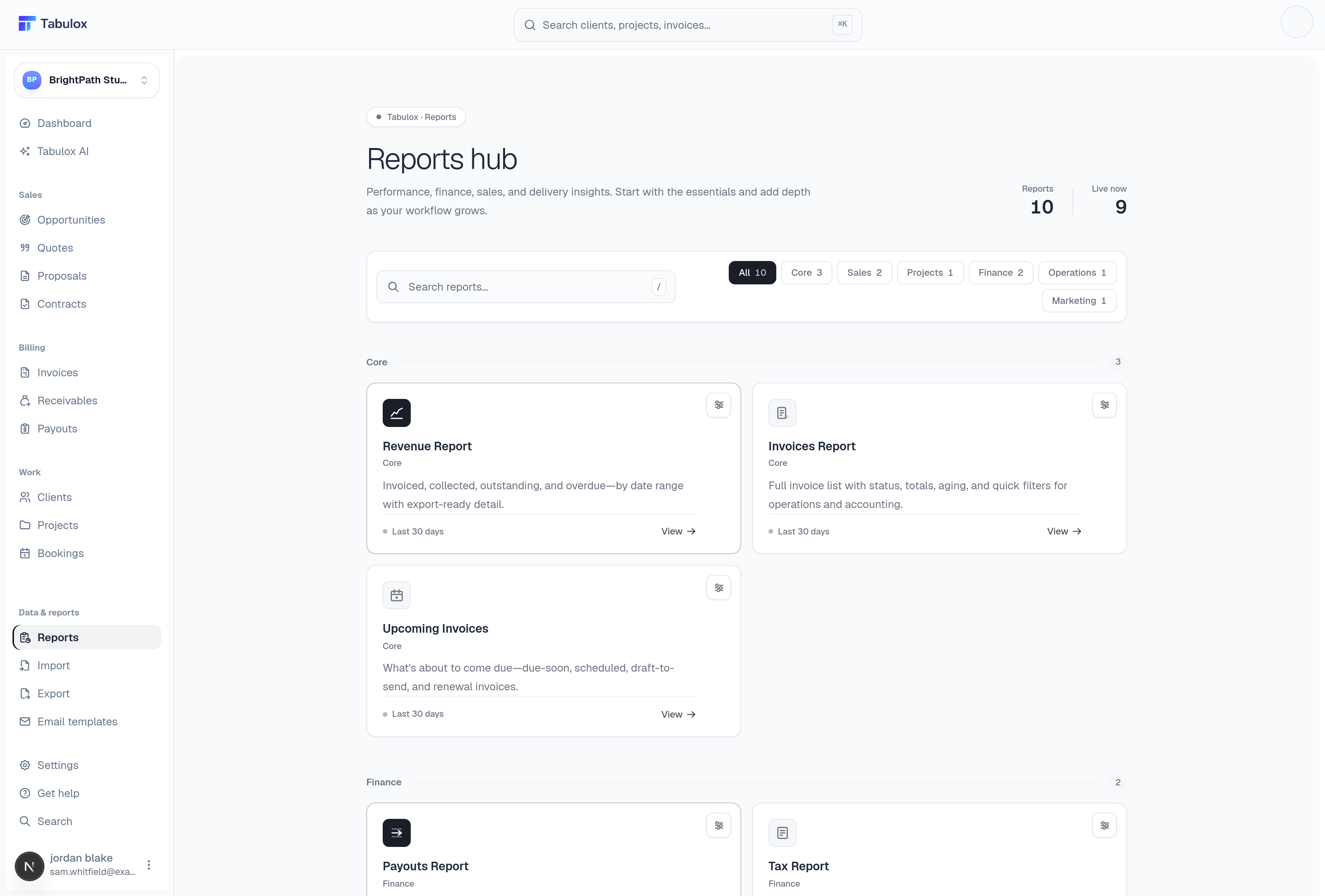Click the Receivables icon
The width and height of the screenshot is (1325, 896).
point(25,401)
